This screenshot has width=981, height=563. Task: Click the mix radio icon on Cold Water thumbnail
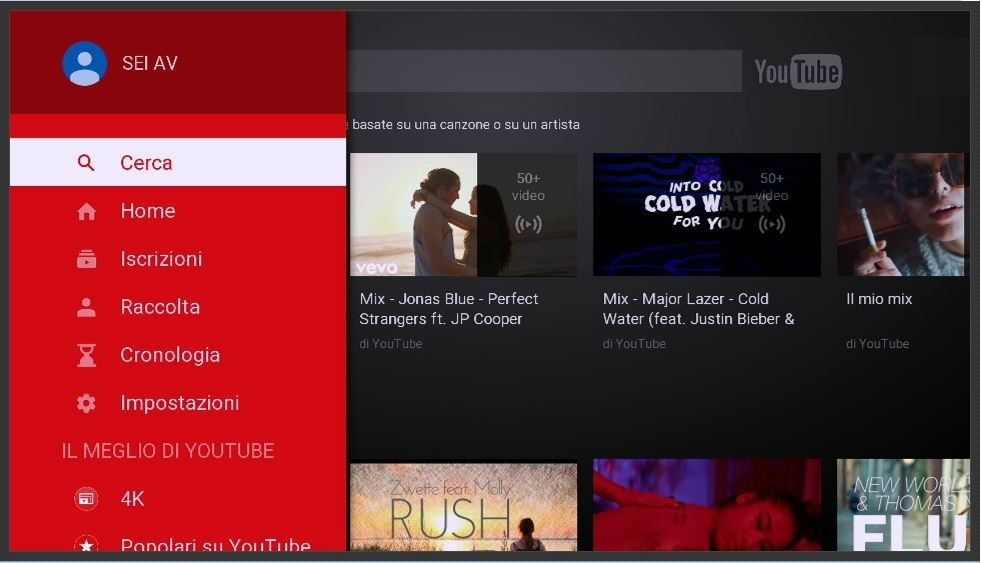coord(771,224)
